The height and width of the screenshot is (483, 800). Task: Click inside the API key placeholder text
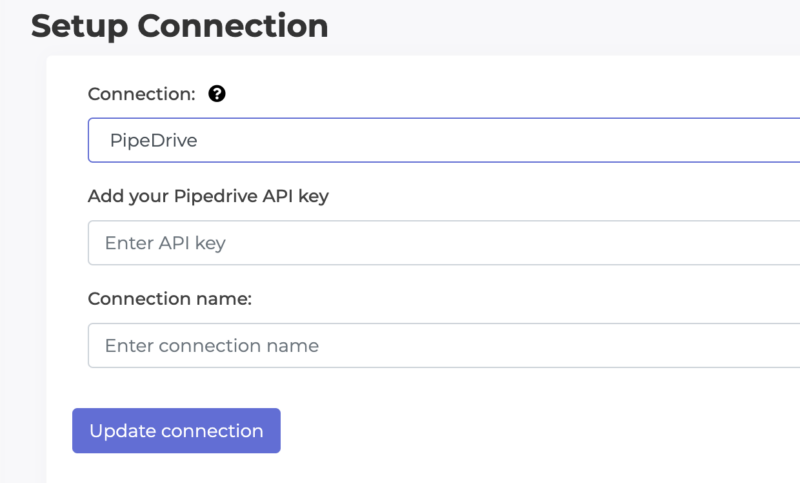(x=165, y=243)
